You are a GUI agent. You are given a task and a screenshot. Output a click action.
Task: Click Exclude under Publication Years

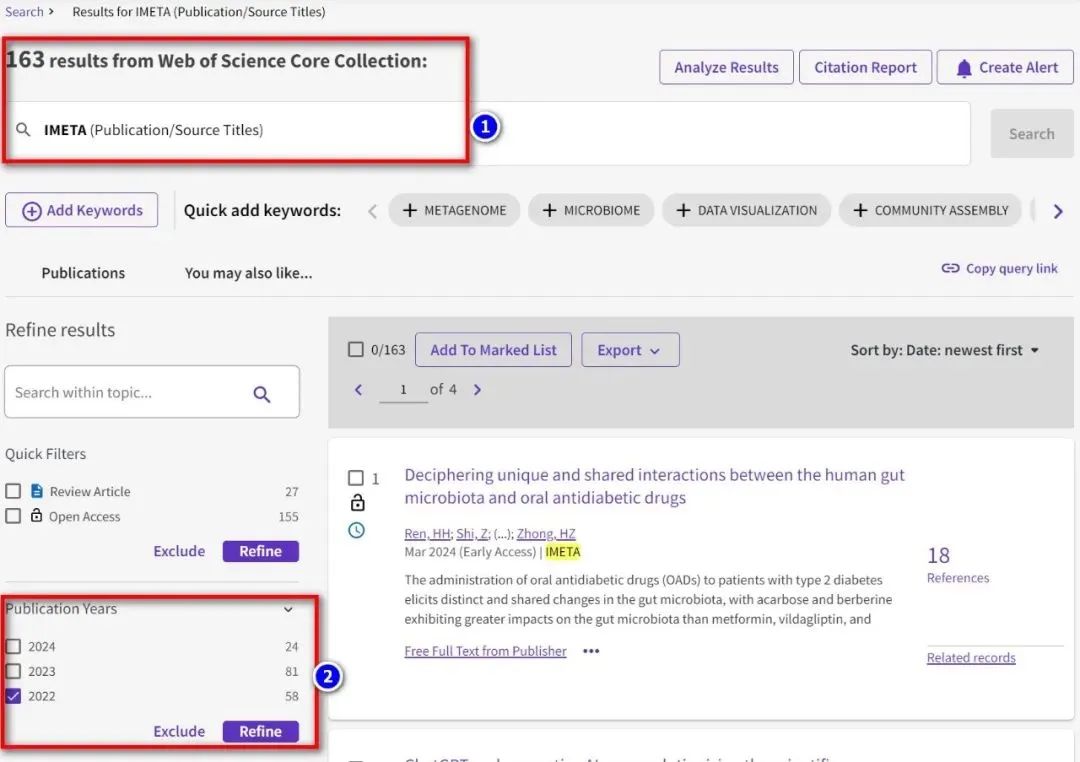(179, 731)
